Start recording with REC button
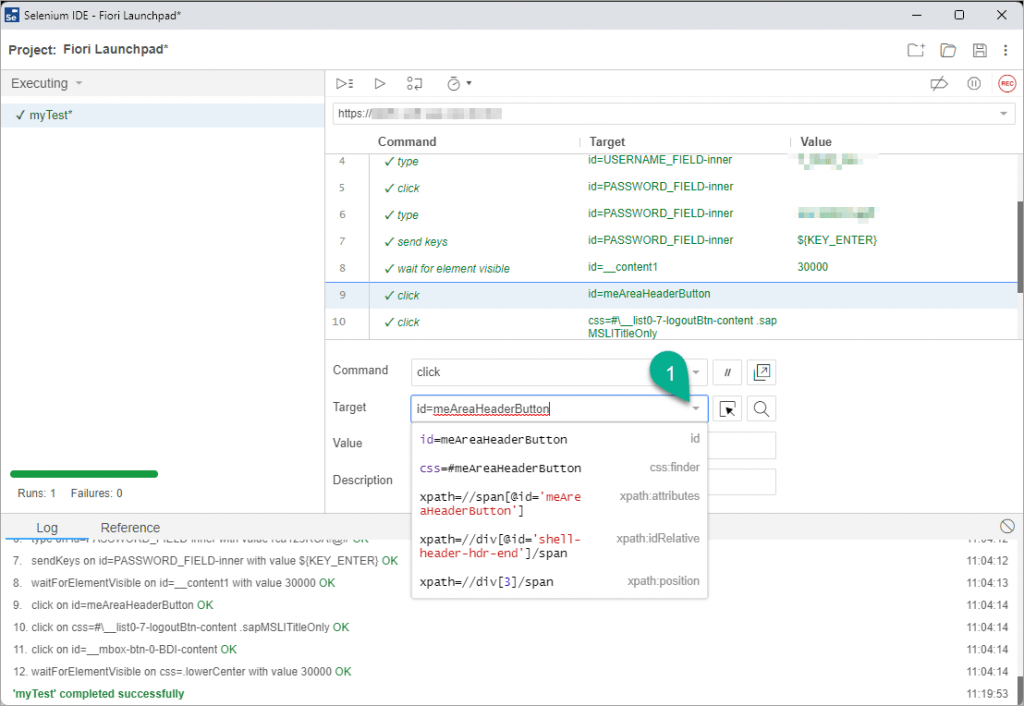Screen dimensions: 1024x706 point(1007,84)
